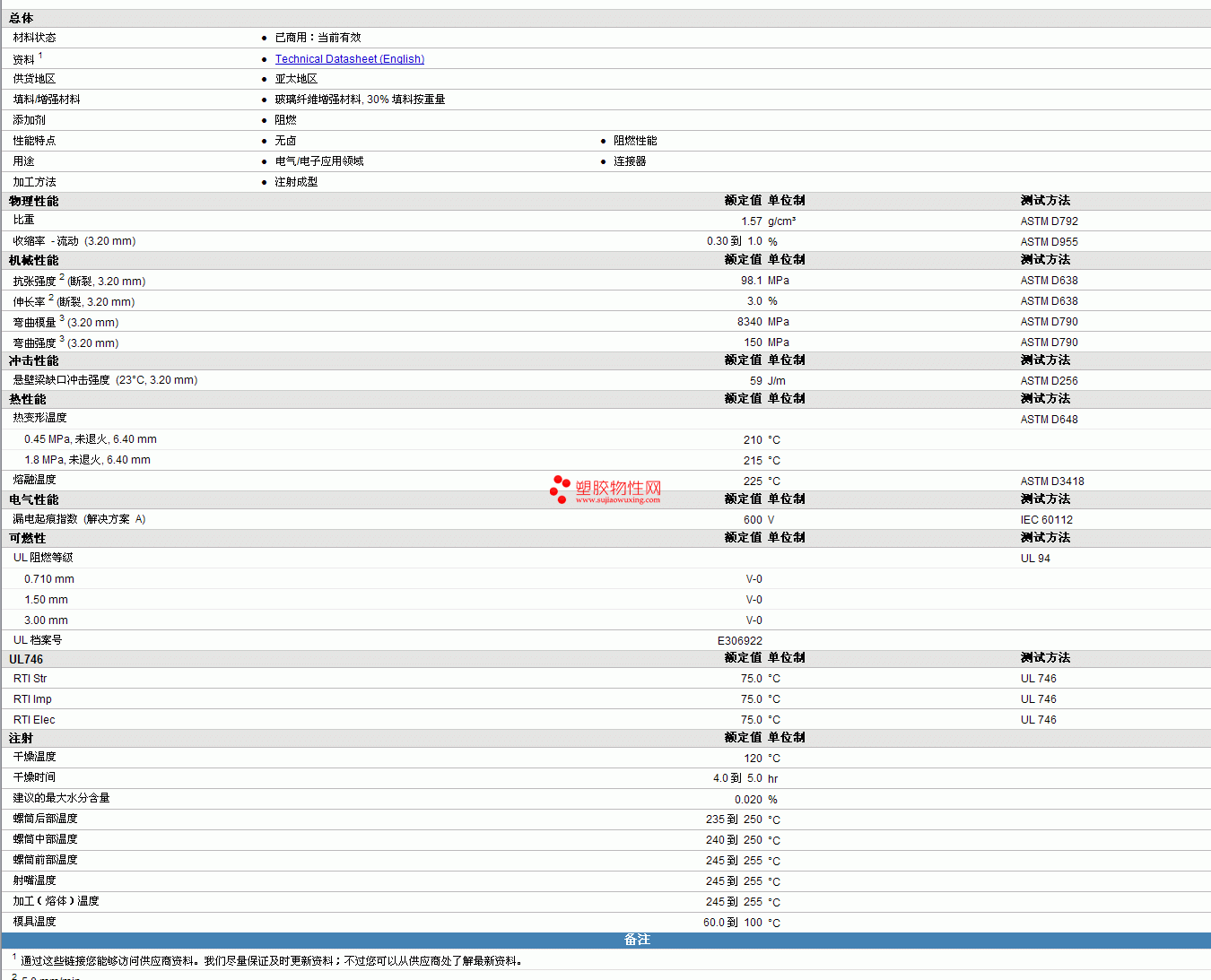The height and width of the screenshot is (980, 1211).
Task: Select the 物理性能 section header
Action: (x=34, y=202)
